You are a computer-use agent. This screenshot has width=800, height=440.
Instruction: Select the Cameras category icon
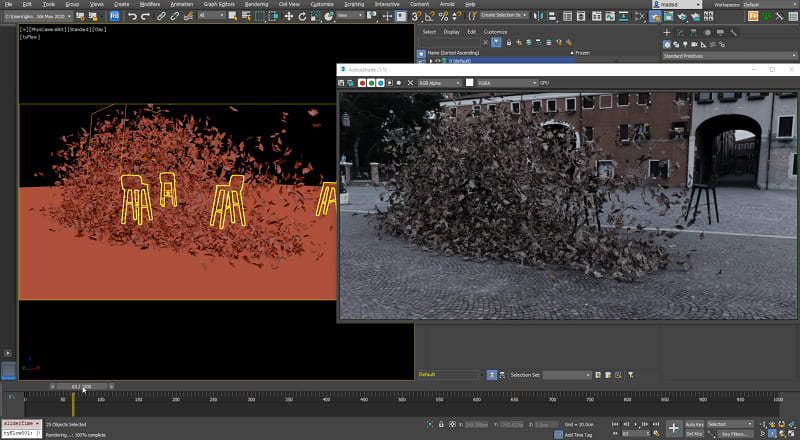click(694, 44)
